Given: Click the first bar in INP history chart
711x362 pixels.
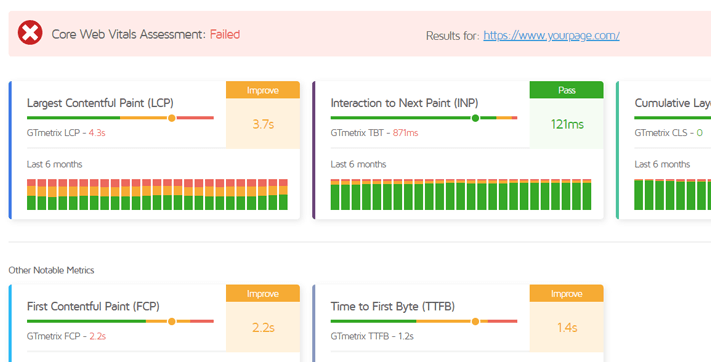Looking at the screenshot, I should pyautogui.click(x=335, y=194).
